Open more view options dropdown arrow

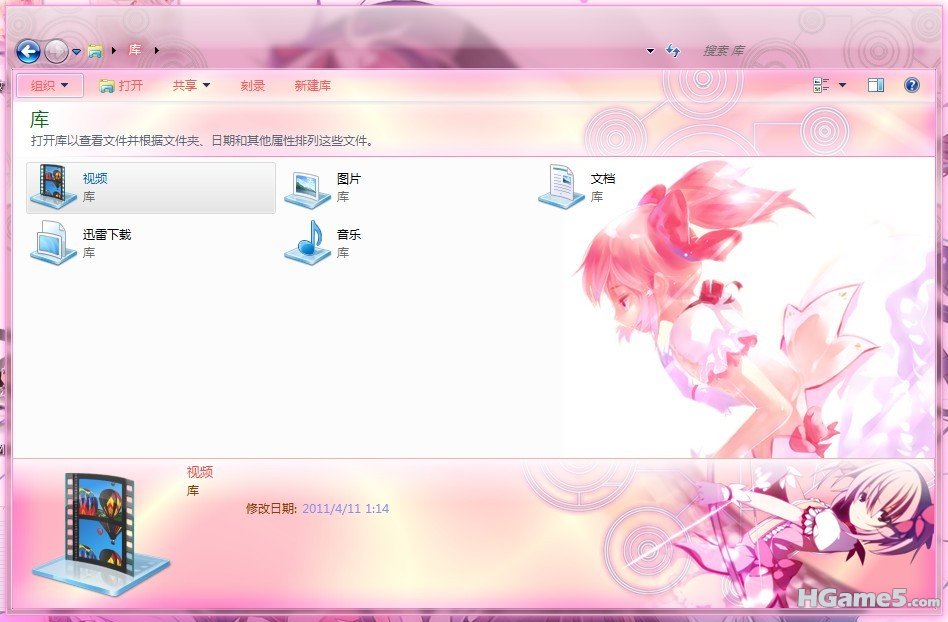click(842, 85)
